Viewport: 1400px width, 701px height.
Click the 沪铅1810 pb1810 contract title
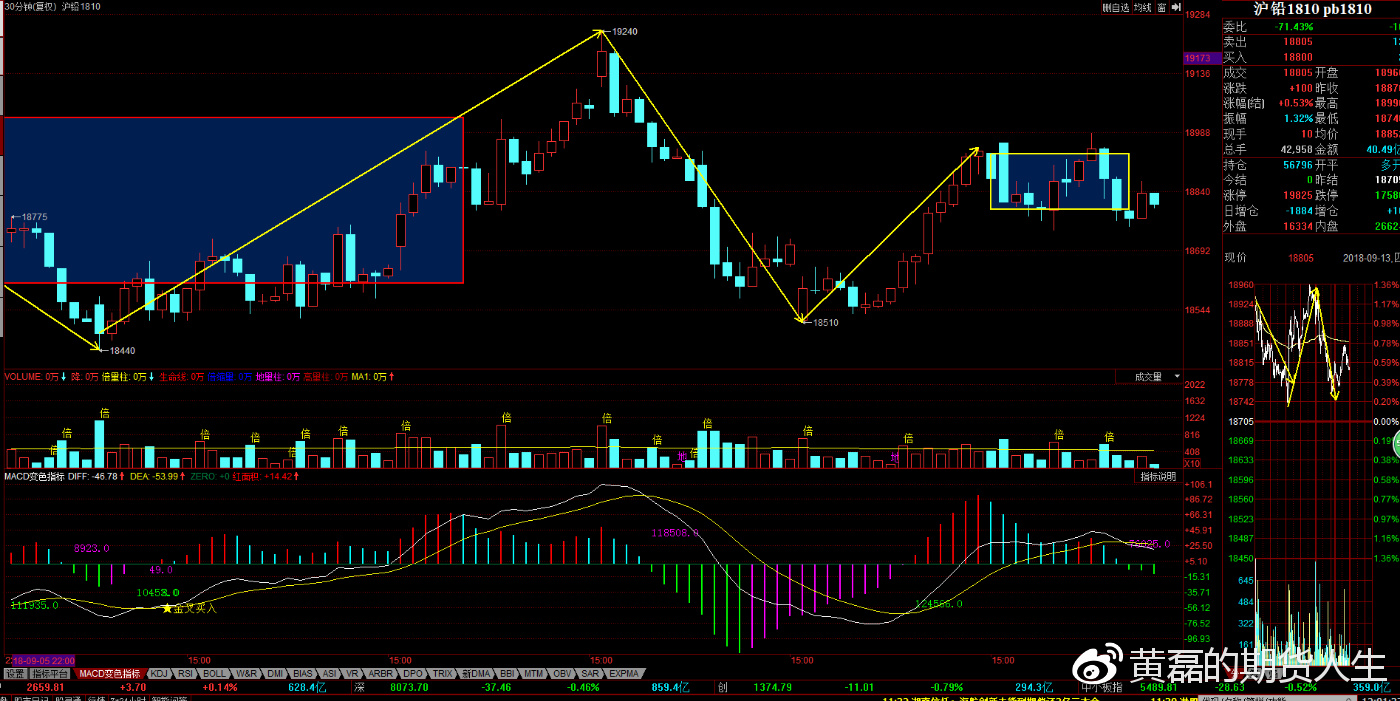click(1310, 9)
